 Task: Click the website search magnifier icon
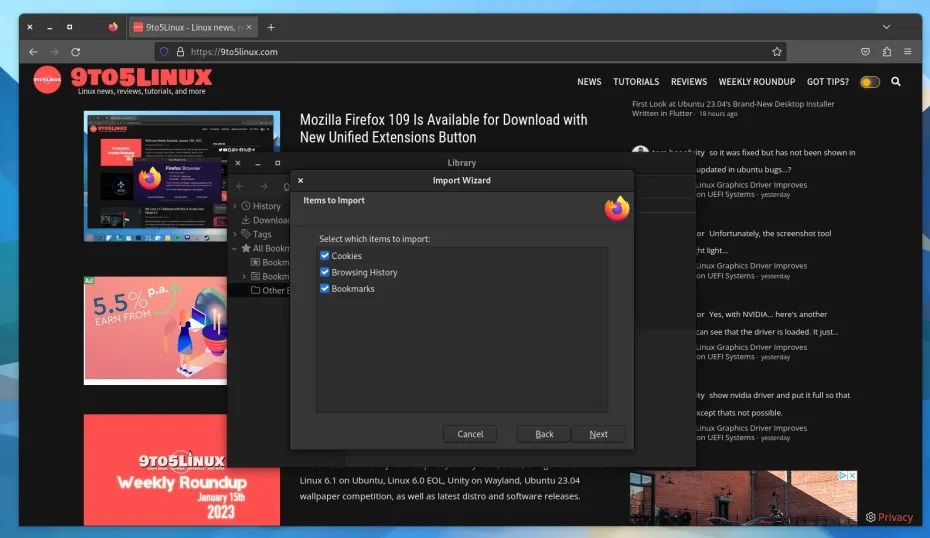(x=896, y=82)
